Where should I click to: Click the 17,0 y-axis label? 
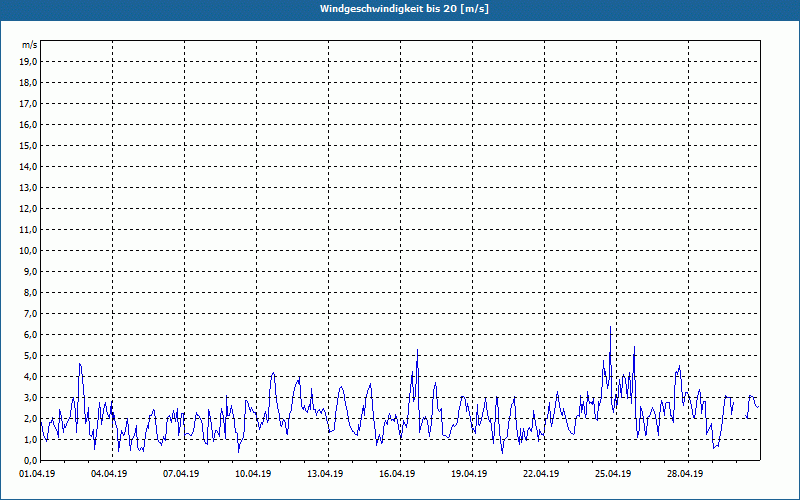click(x=28, y=104)
